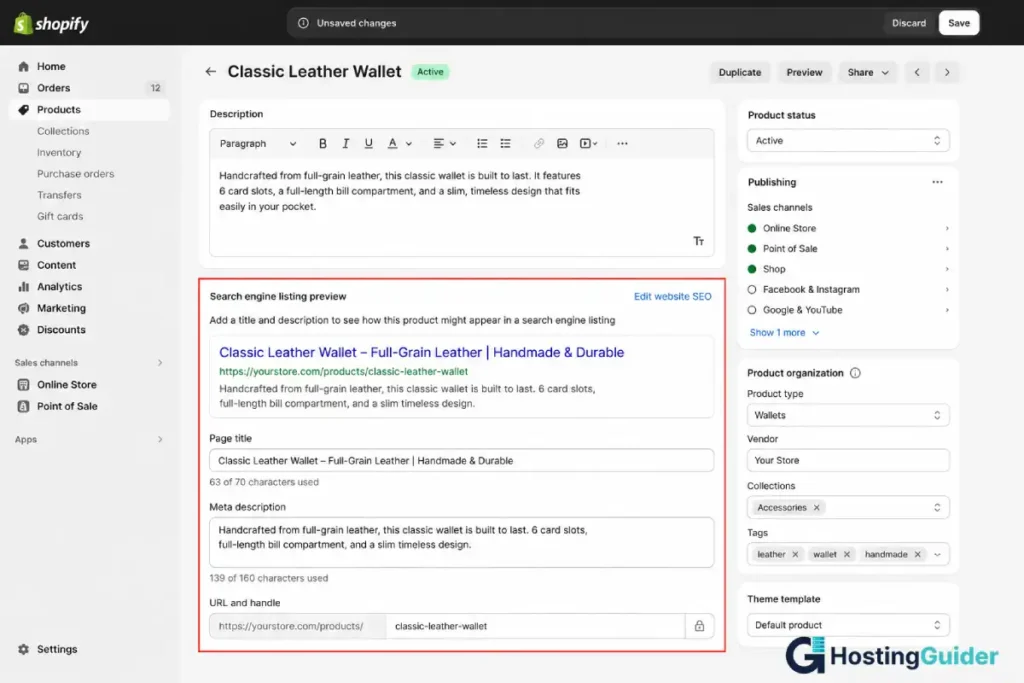The height and width of the screenshot is (683, 1024).
Task: Open the Share dropdown
Action: pos(867,72)
